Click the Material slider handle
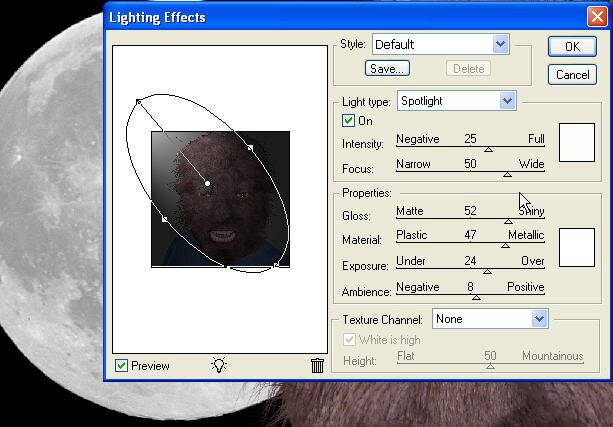This screenshot has height=427, width=613. pos(505,246)
